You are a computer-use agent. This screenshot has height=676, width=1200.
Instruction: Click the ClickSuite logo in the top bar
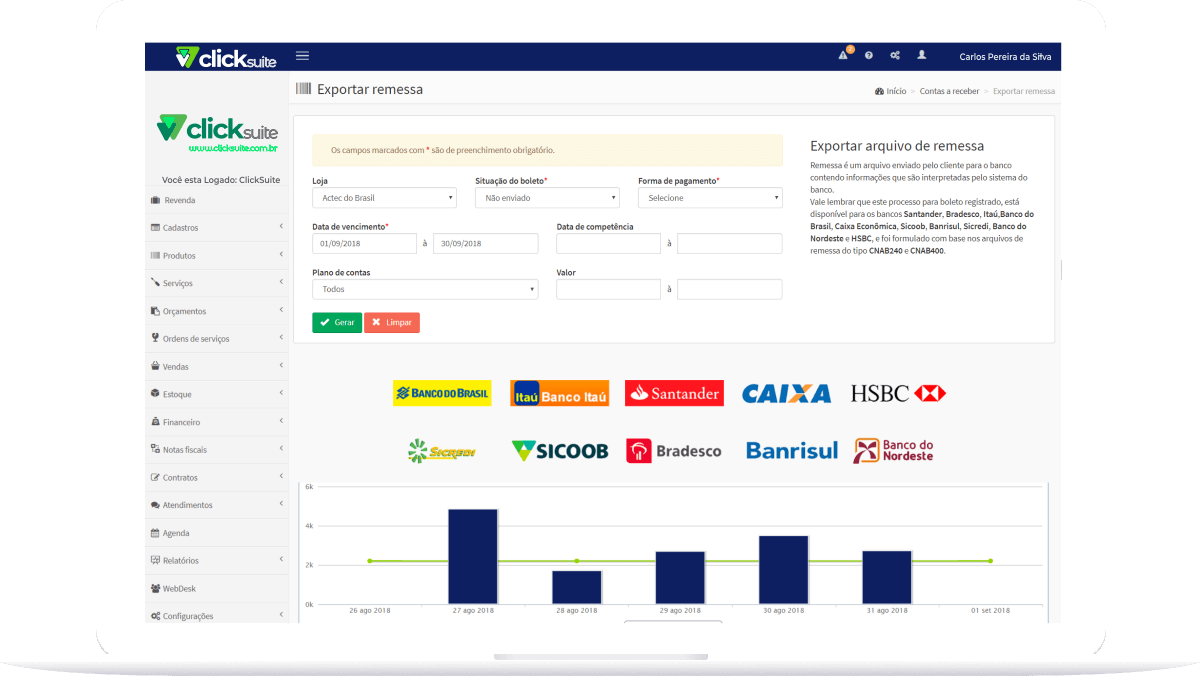224,57
